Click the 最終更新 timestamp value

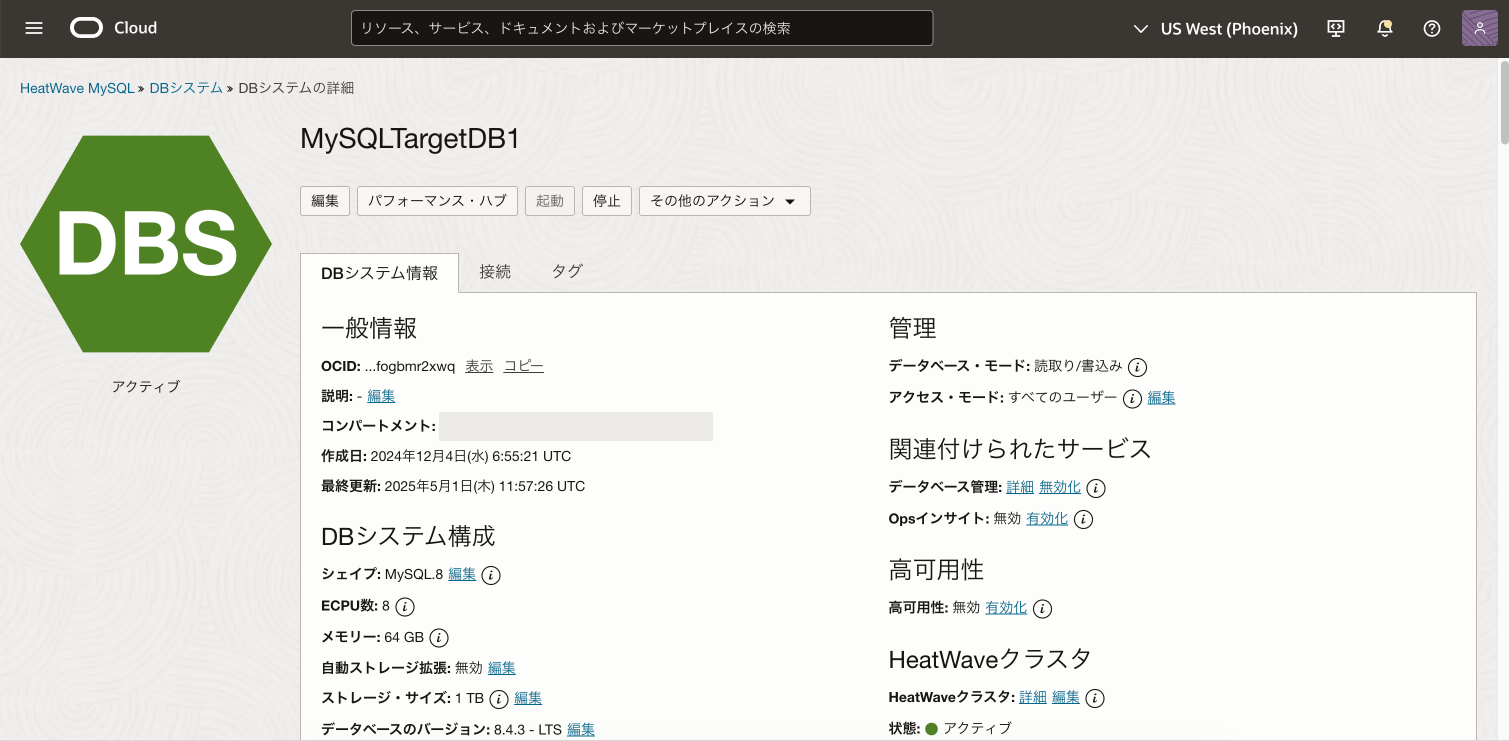482,486
